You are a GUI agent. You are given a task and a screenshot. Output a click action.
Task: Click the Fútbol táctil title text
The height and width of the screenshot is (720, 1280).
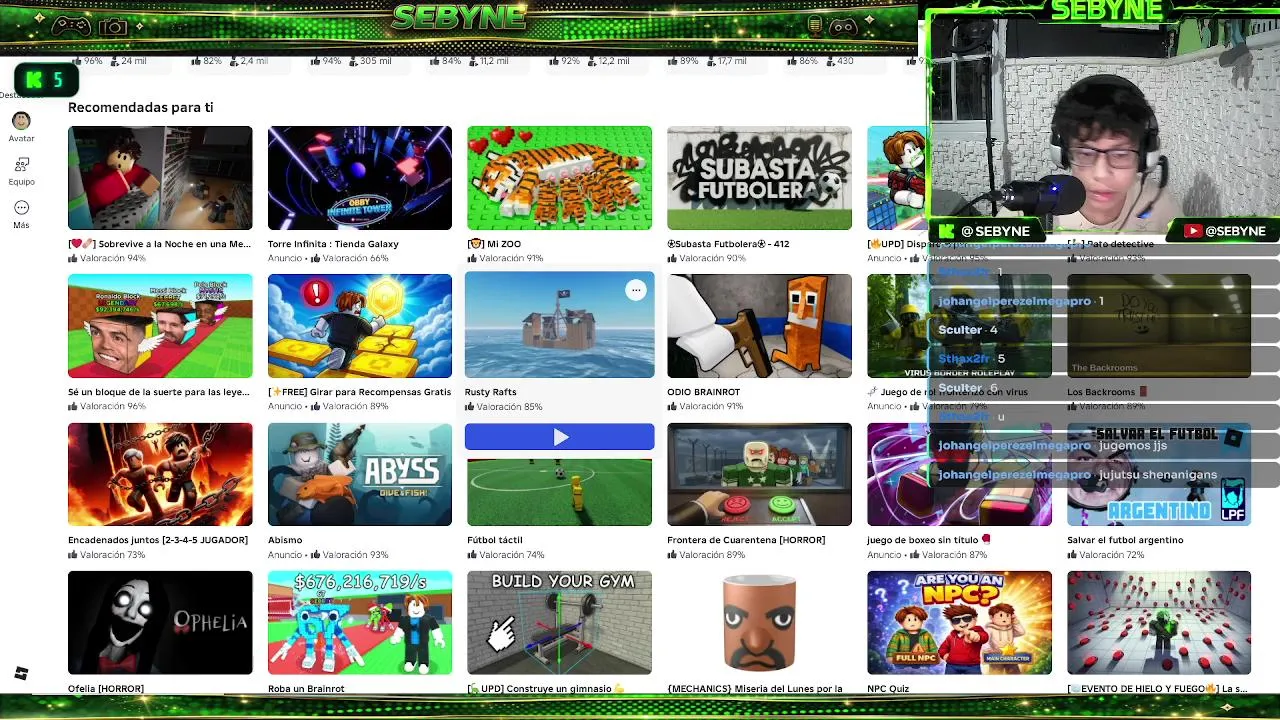tap(495, 540)
